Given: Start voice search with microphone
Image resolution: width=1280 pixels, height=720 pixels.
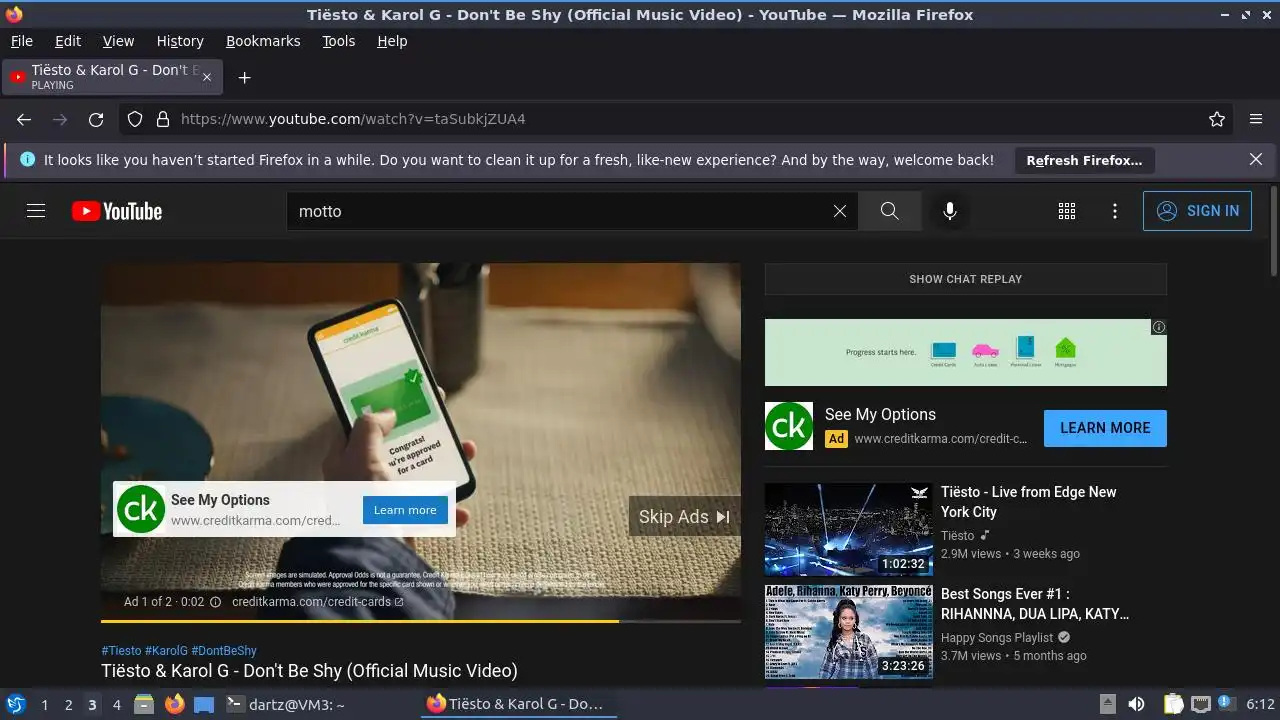Looking at the screenshot, I should click(x=950, y=211).
